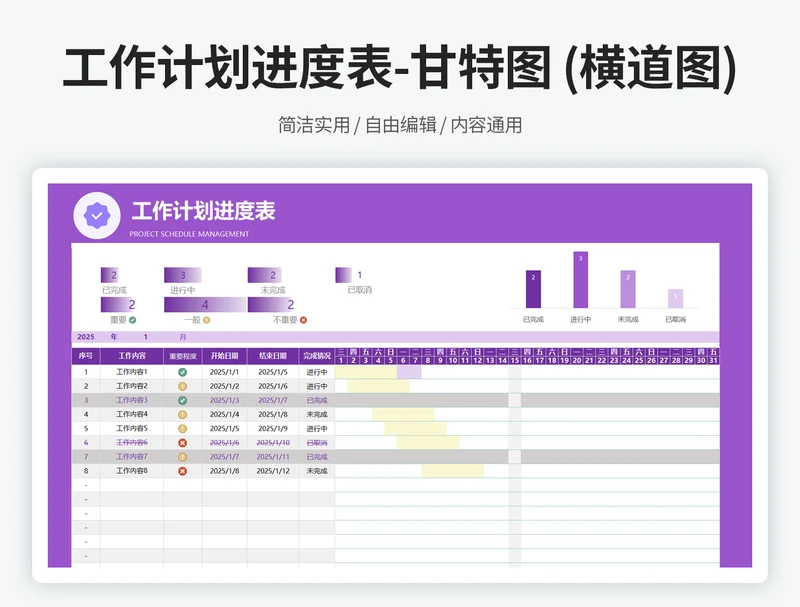Click the Gantt bar for 工作内容4
Screen dimensions: 800x607
click(x=403, y=414)
